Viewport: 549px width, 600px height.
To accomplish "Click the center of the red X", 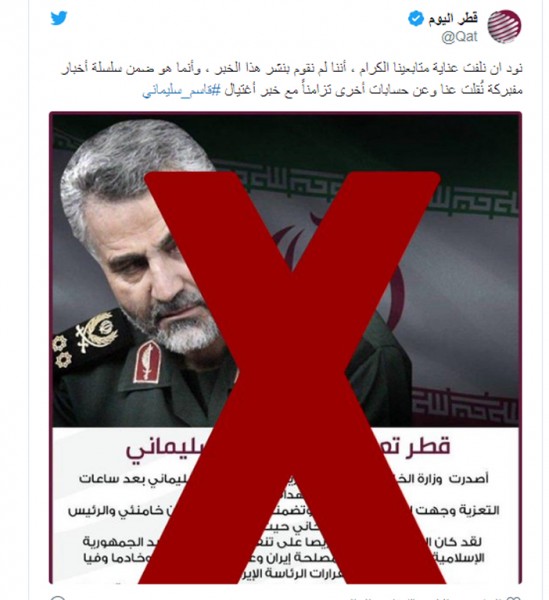I will pos(292,377).
